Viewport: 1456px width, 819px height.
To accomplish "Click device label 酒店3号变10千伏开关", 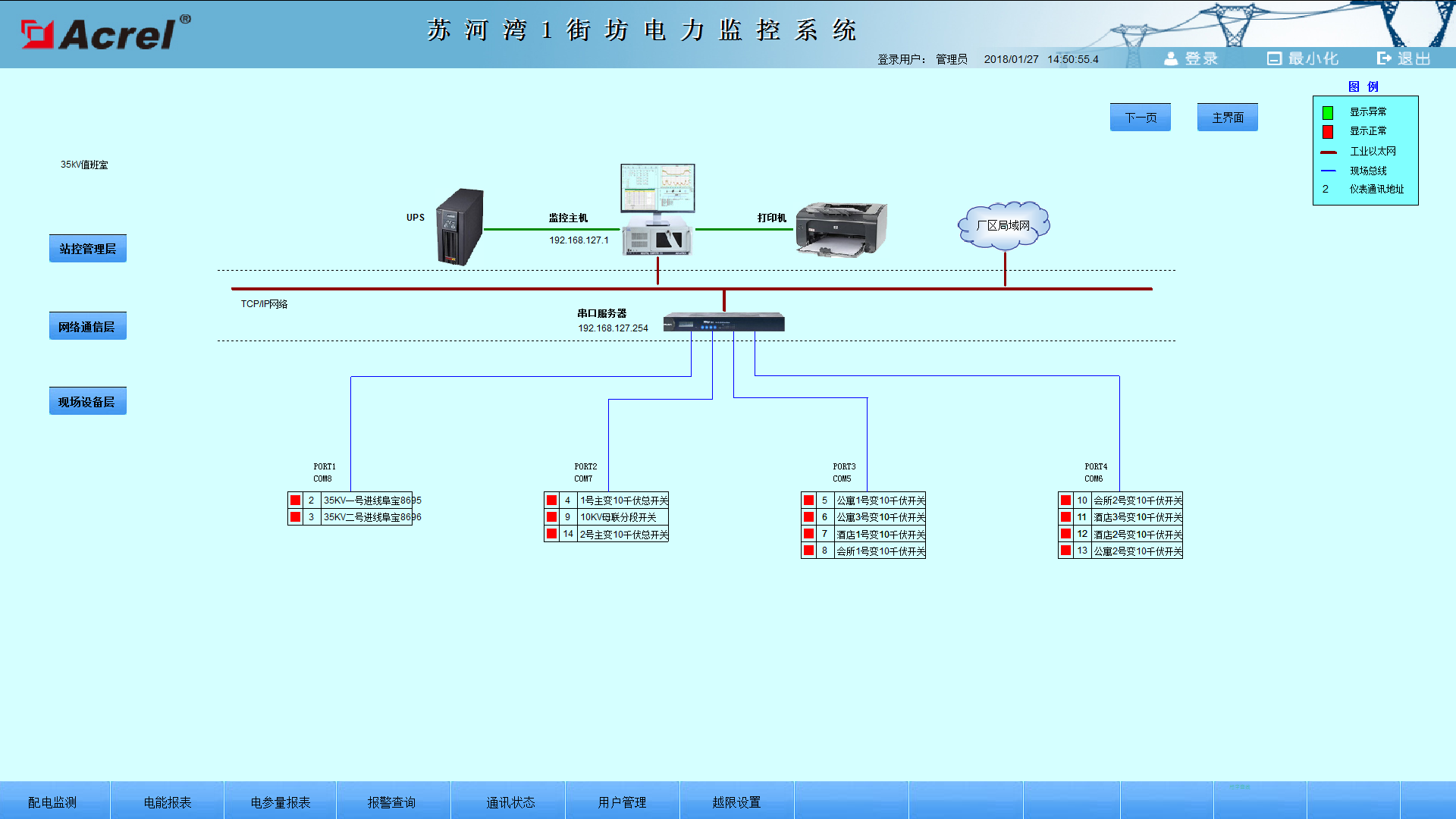I will 1138,517.
